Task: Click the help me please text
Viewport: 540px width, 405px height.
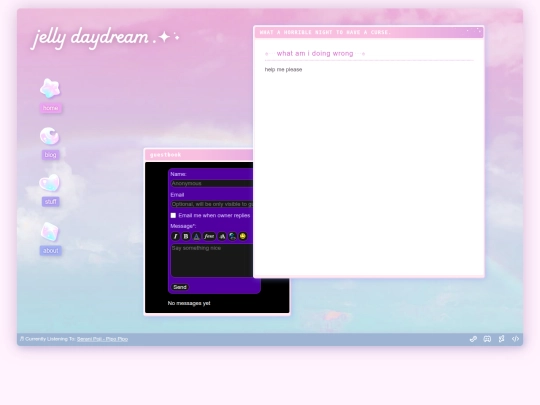Action: [x=283, y=70]
